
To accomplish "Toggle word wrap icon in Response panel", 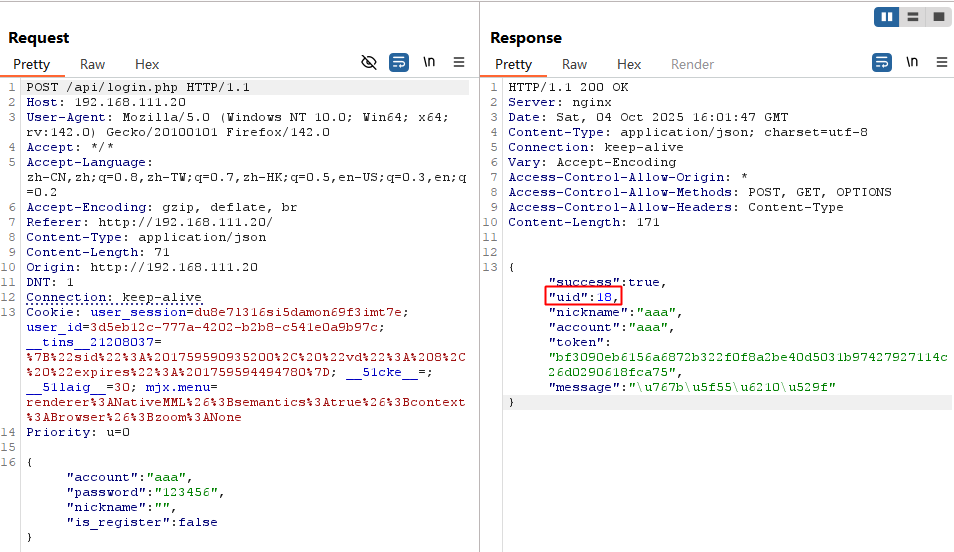I will (x=882, y=62).
